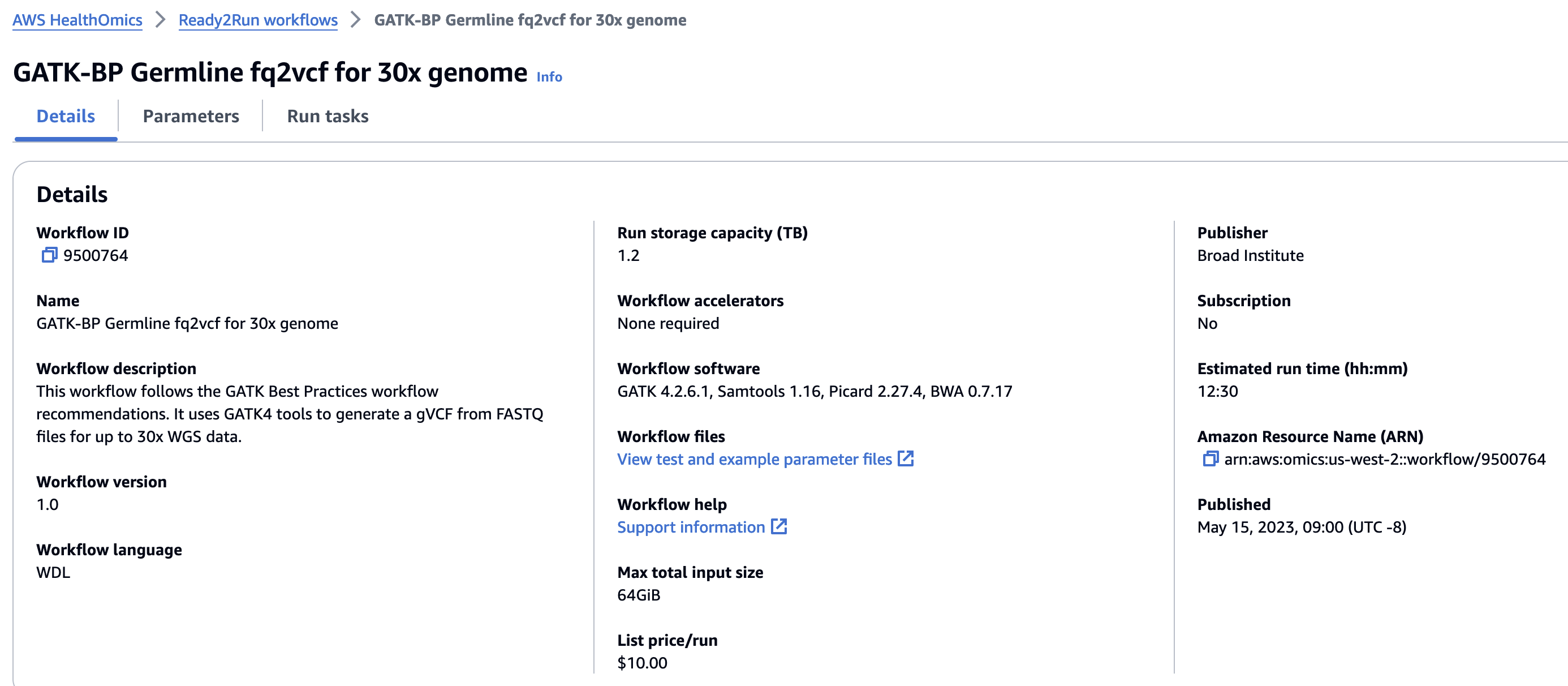The image size is (1568, 686).
Task: Click subscription value No
Action: coord(1207,324)
